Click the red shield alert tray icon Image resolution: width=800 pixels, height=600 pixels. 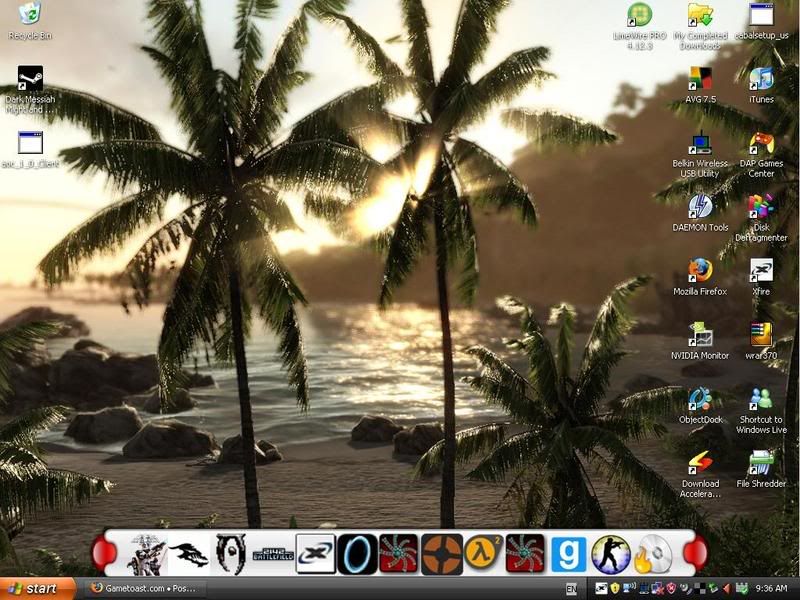coord(671,588)
